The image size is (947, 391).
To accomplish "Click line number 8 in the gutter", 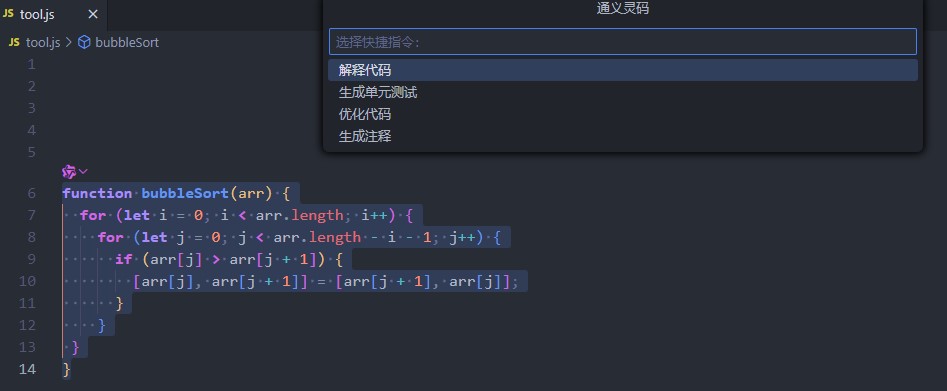I will tap(31, 238).
